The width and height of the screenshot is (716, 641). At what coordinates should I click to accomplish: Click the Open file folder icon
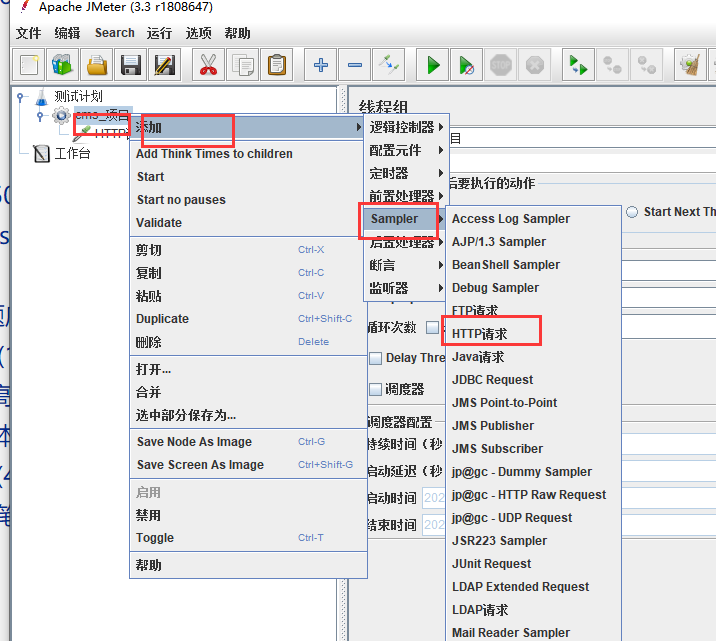(97, 65)
